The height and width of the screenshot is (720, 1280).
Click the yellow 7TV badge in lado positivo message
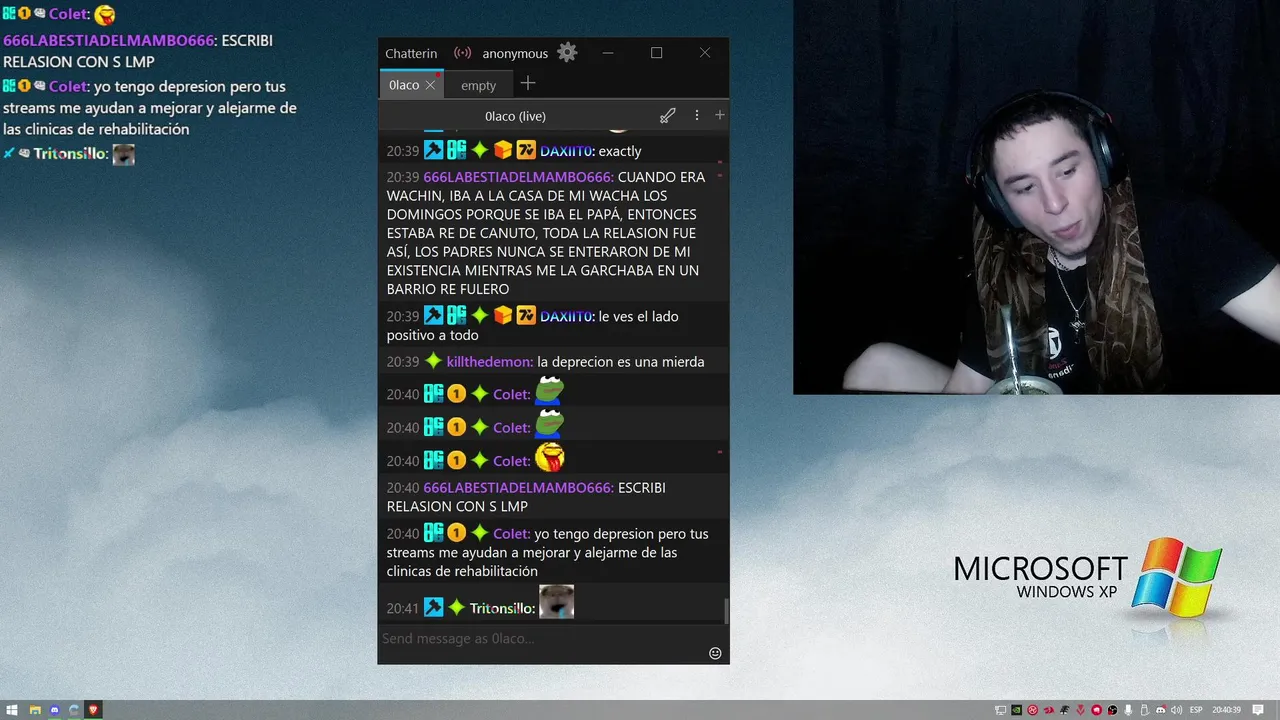[526, 315]
